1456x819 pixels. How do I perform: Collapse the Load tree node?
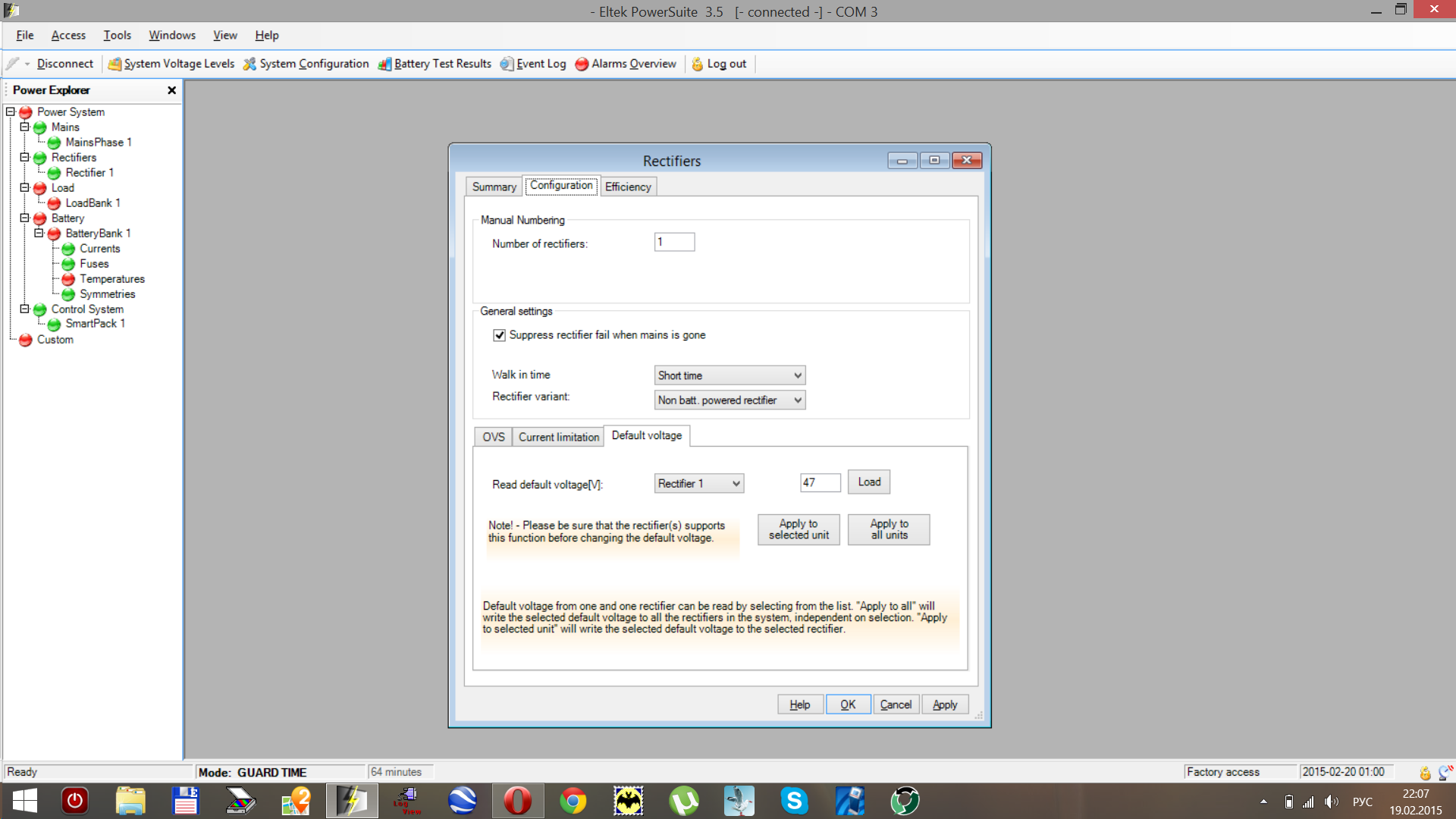[x=24, y=187]
